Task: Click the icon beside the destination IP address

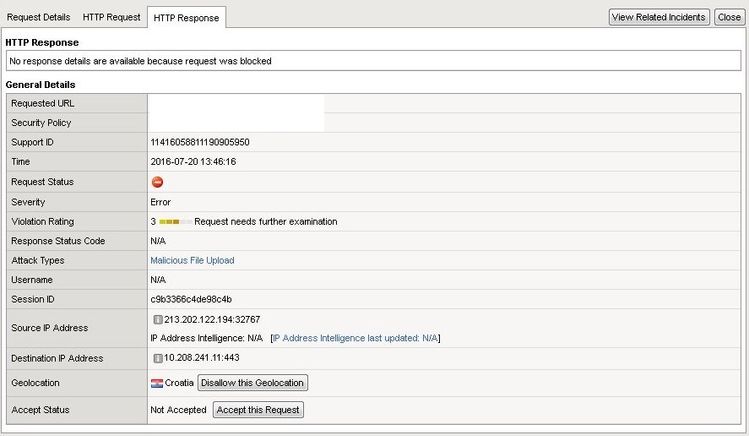Action: tap(157, 358)
